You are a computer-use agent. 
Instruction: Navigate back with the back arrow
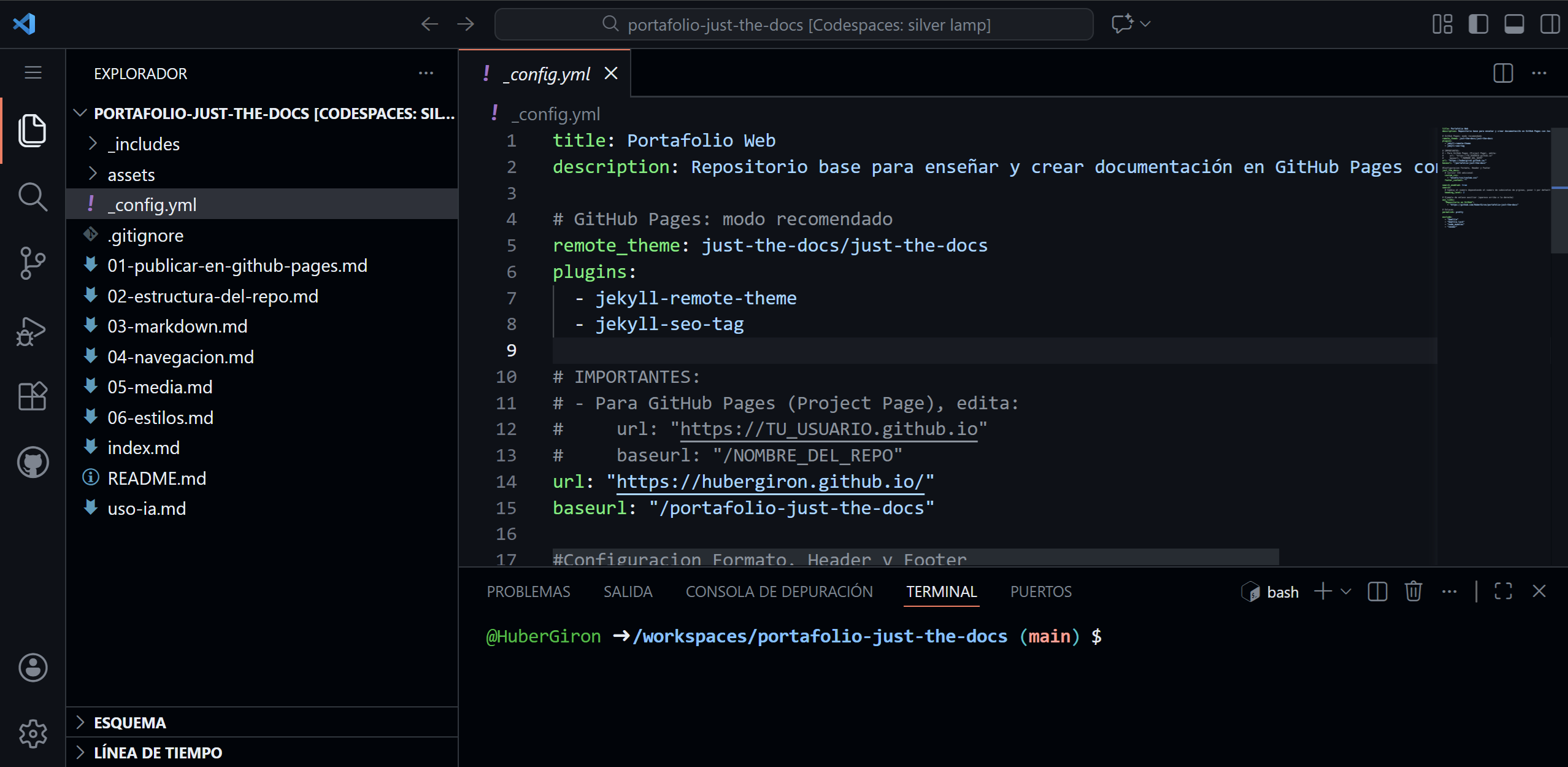pos(429,24)
